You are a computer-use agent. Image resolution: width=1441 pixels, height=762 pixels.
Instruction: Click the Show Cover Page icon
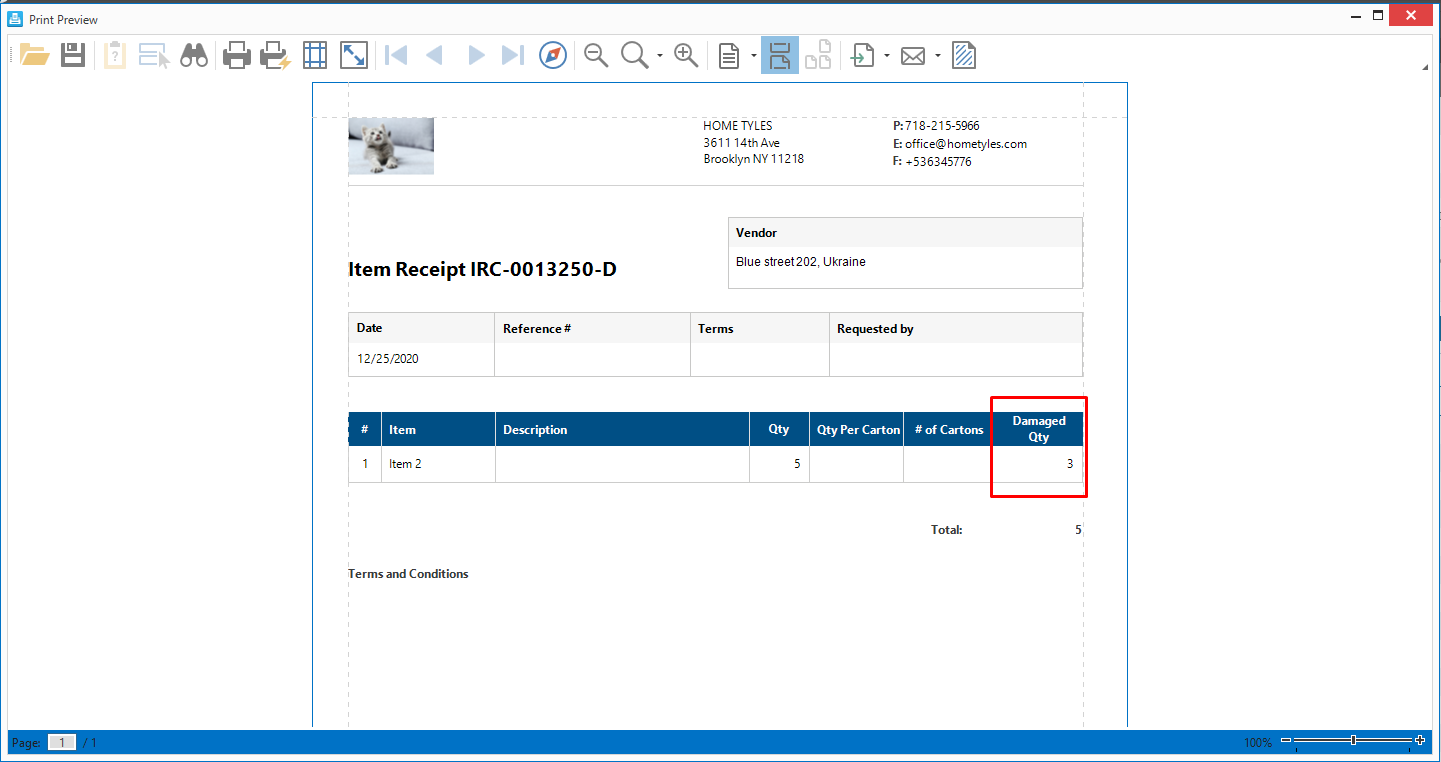click(819, 55)
